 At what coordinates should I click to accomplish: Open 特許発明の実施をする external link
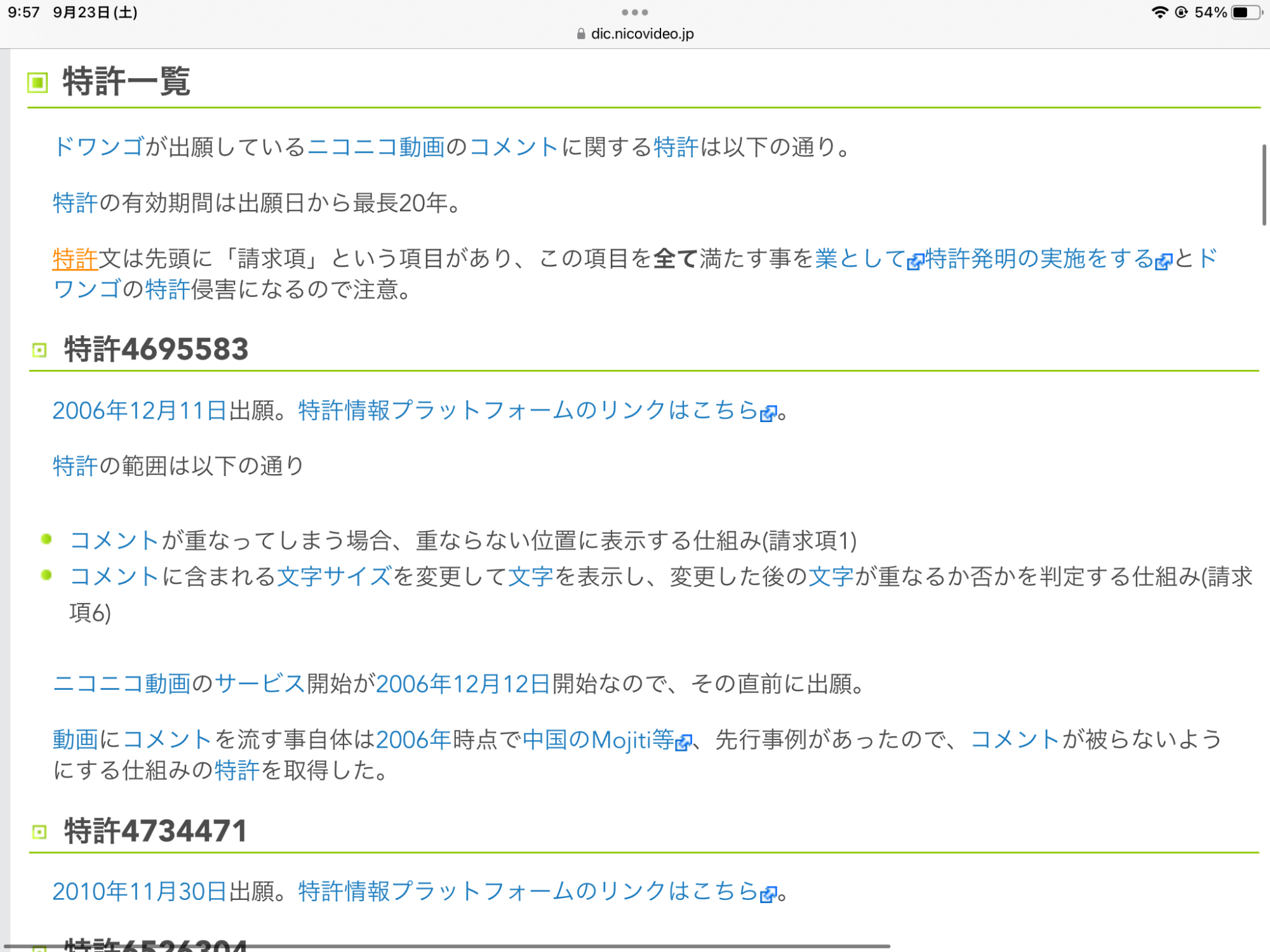tap(1039, 259)
